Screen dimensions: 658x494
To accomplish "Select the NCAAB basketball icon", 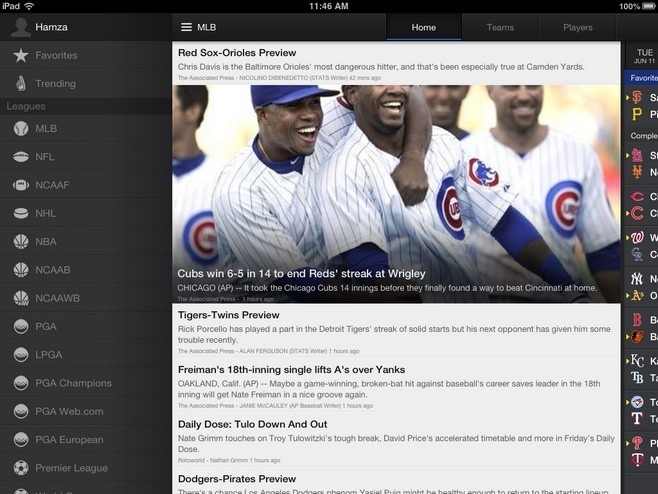I will (x=21, y=270).
